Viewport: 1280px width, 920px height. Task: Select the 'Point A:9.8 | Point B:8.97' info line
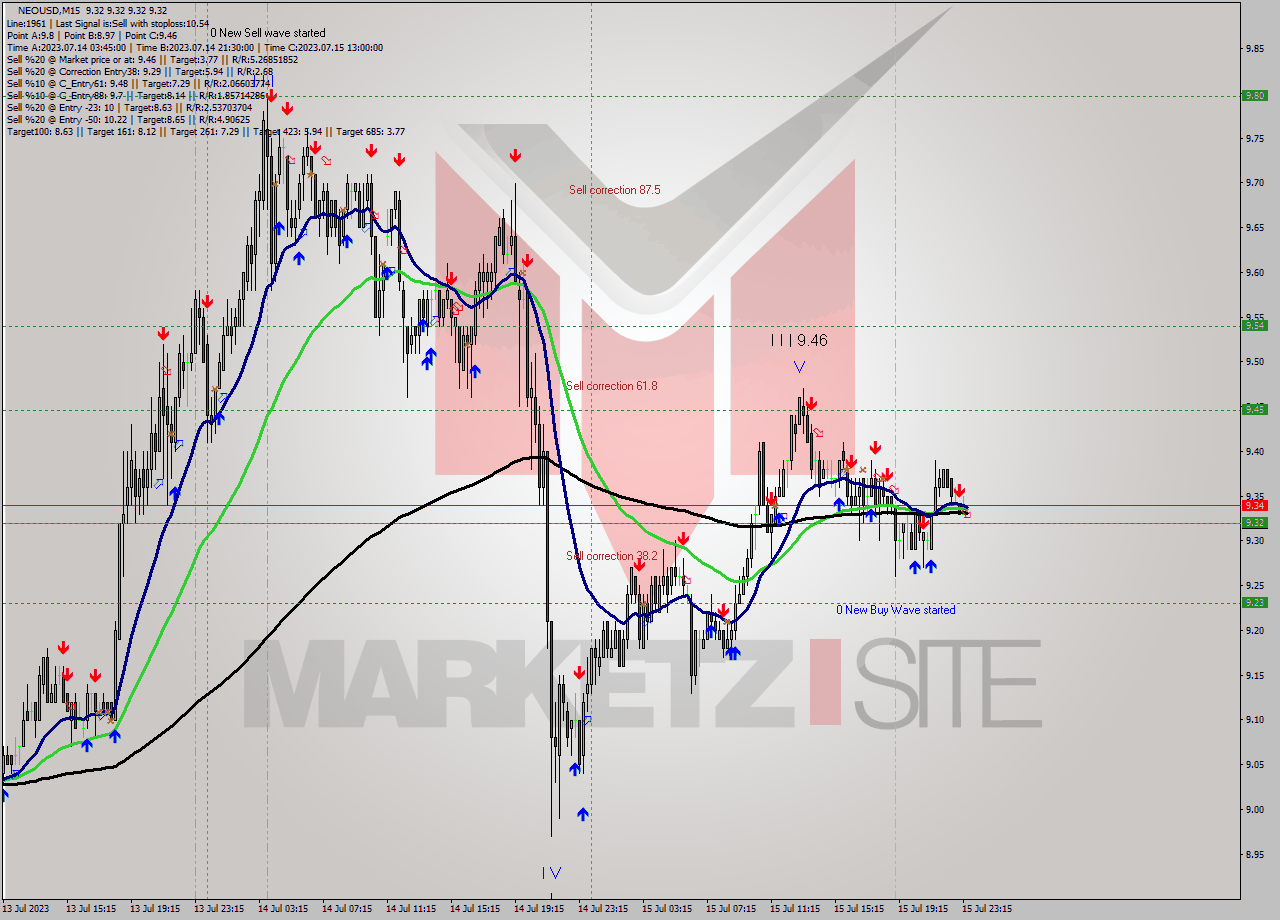pos(92,35)
